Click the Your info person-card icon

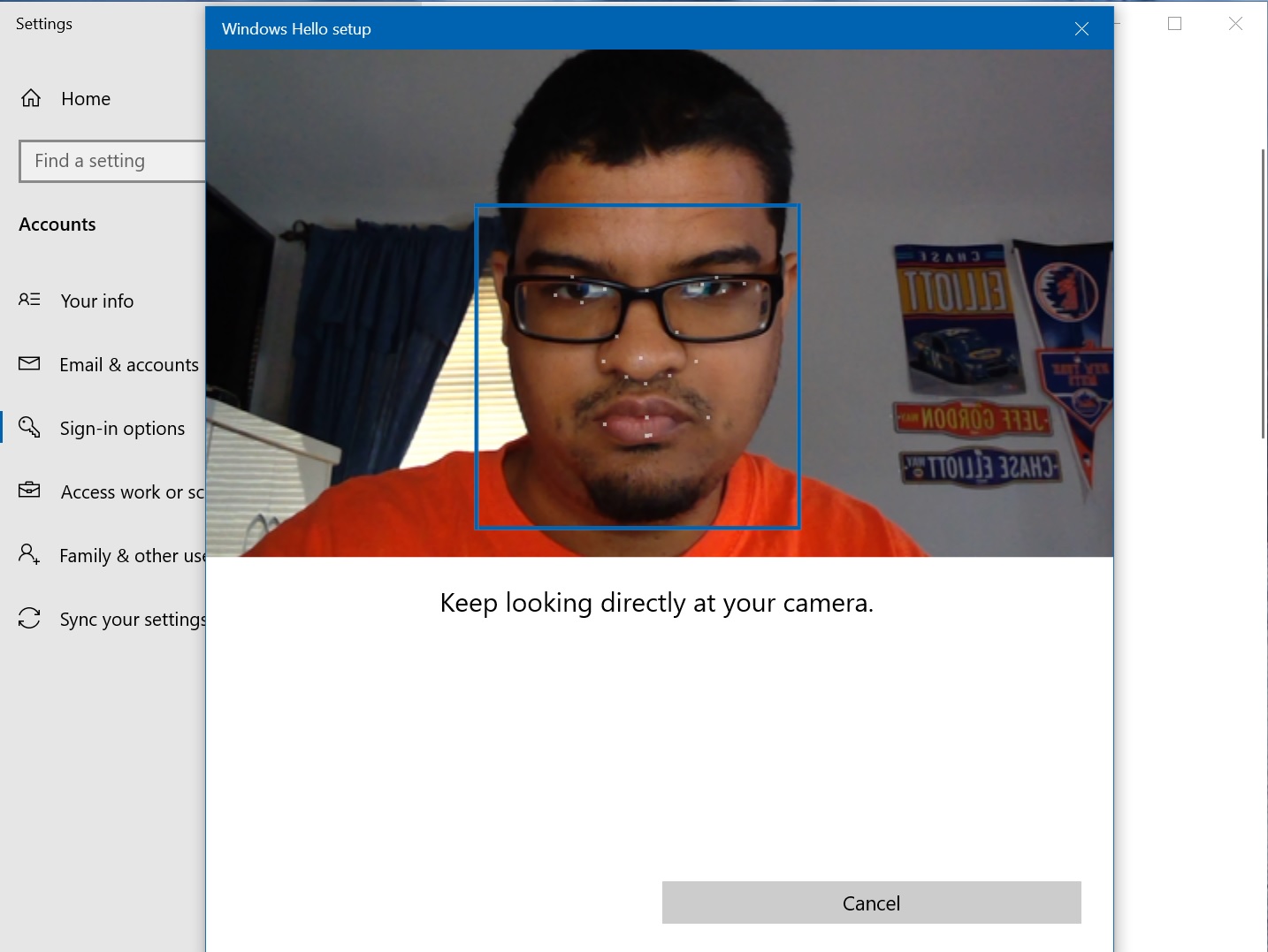coord(29,300)
